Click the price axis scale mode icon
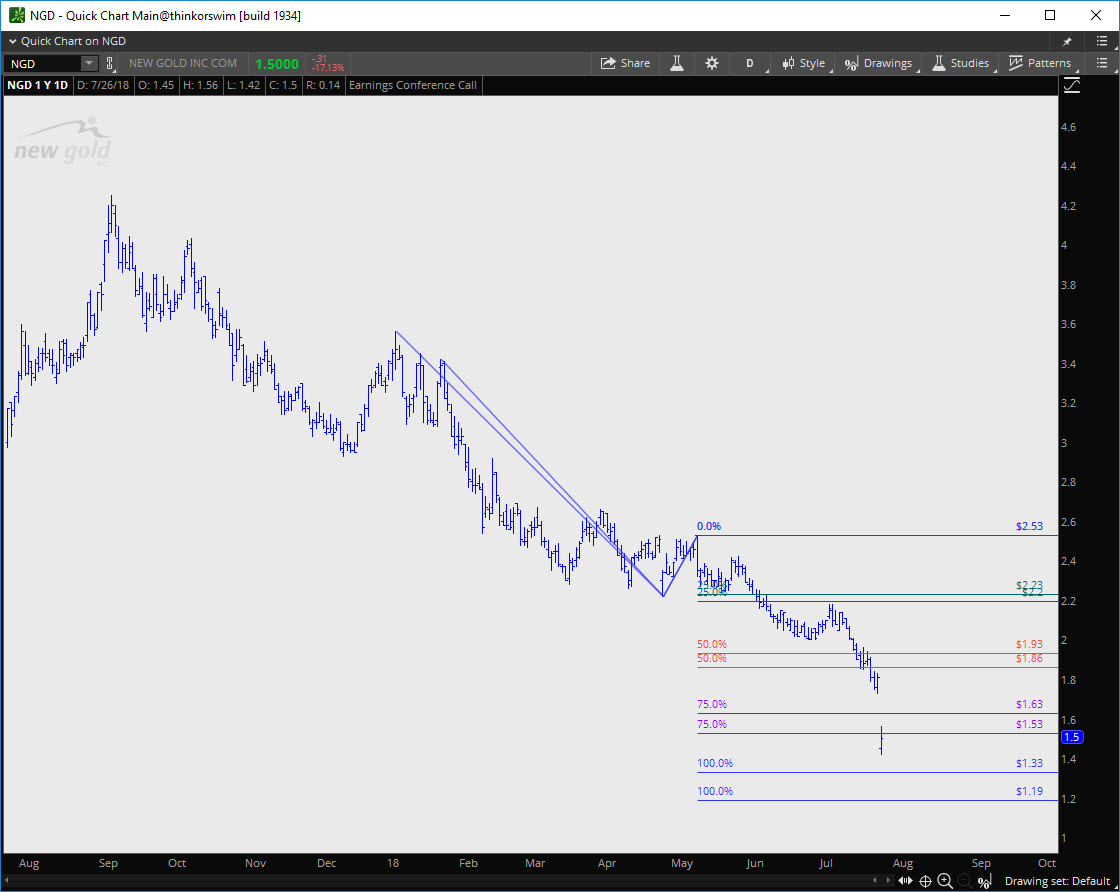Viewport: 1120px width, 892px height. pos(1072,86)
